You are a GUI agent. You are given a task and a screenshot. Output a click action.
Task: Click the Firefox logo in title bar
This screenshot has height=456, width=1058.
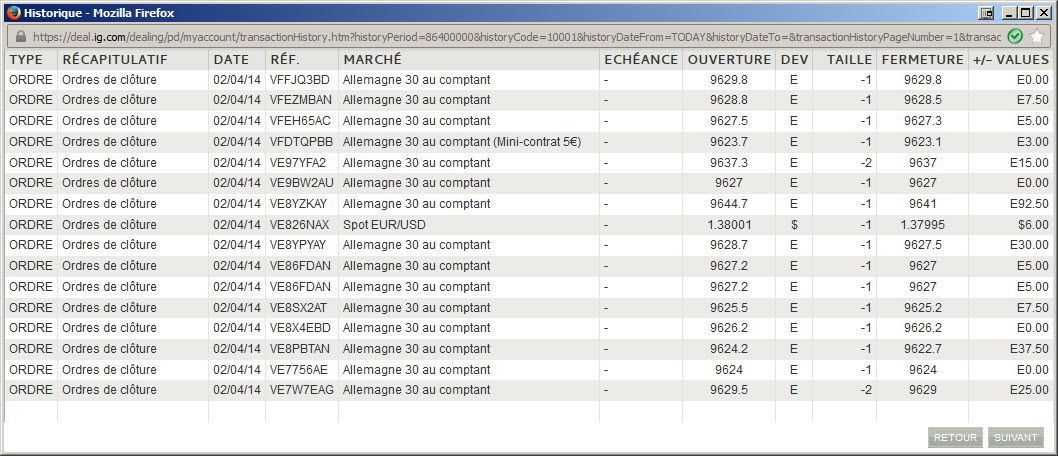pyautogui.click(x=13, y=13)
